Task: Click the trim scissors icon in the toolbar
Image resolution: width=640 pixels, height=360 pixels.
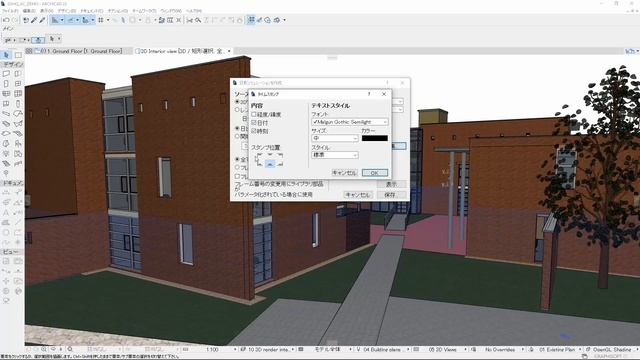Action: click(189, 20)
